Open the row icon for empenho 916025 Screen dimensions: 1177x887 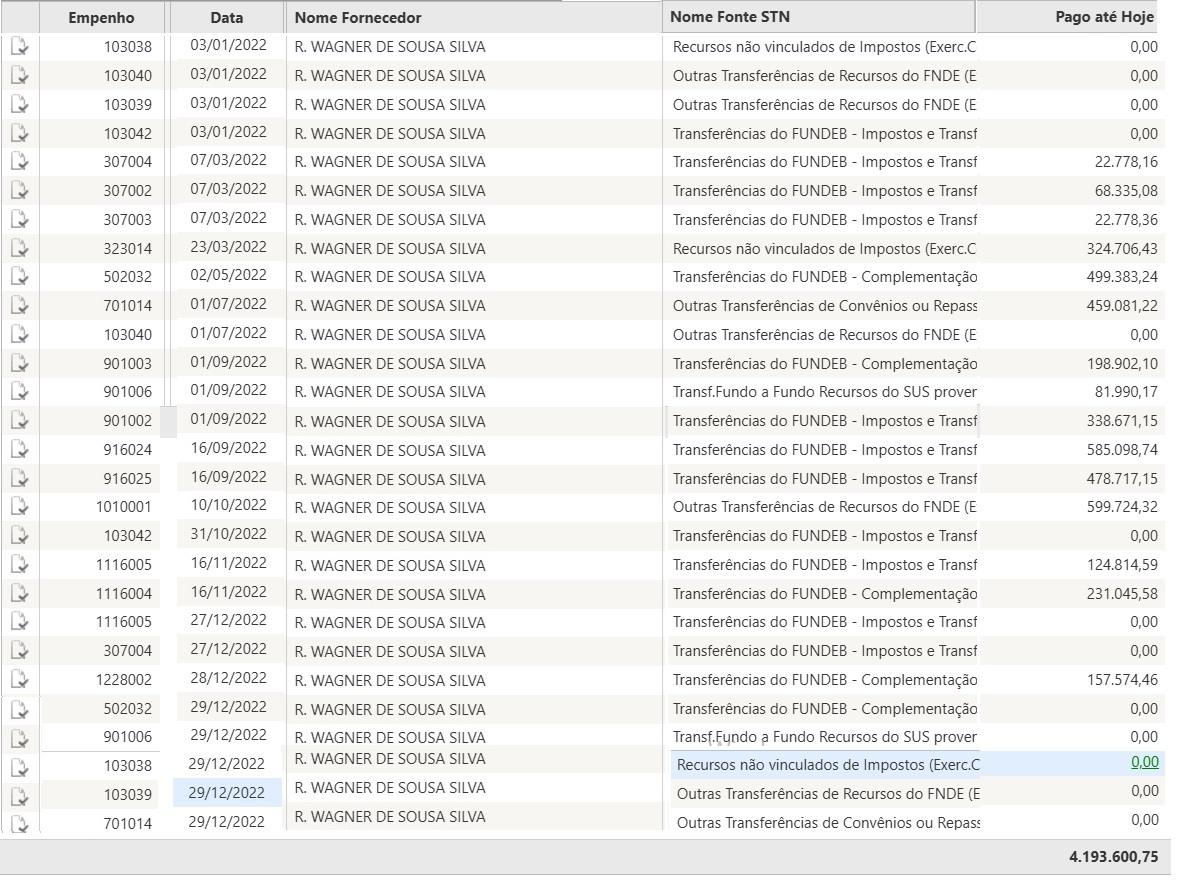click(19, 479)
